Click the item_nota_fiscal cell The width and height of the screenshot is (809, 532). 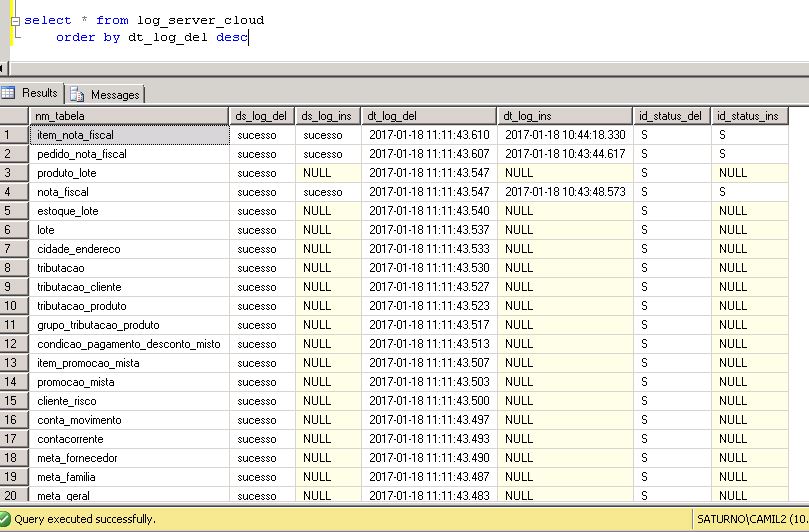(x=129, y=135)
